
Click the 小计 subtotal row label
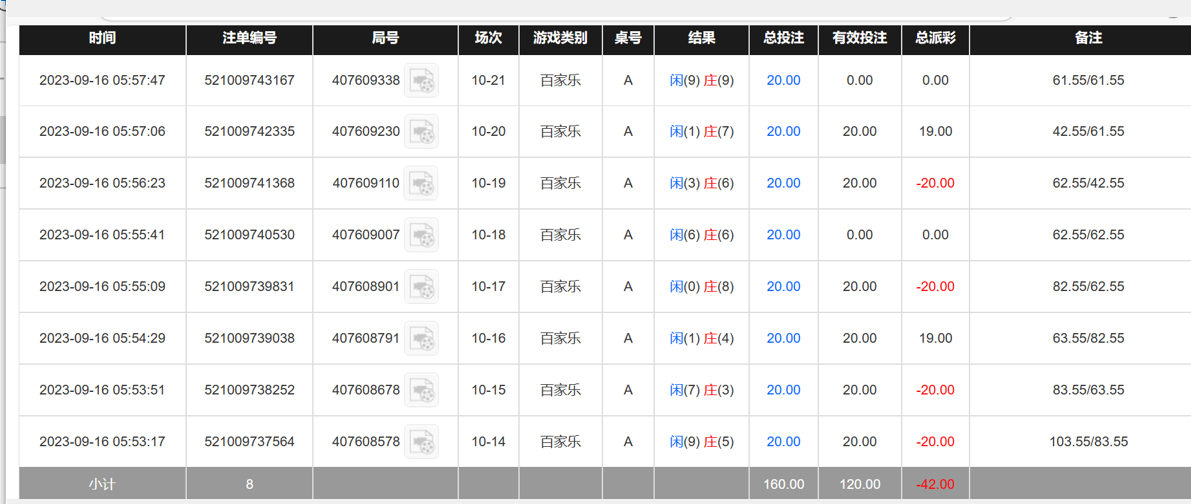pos(102,485)
